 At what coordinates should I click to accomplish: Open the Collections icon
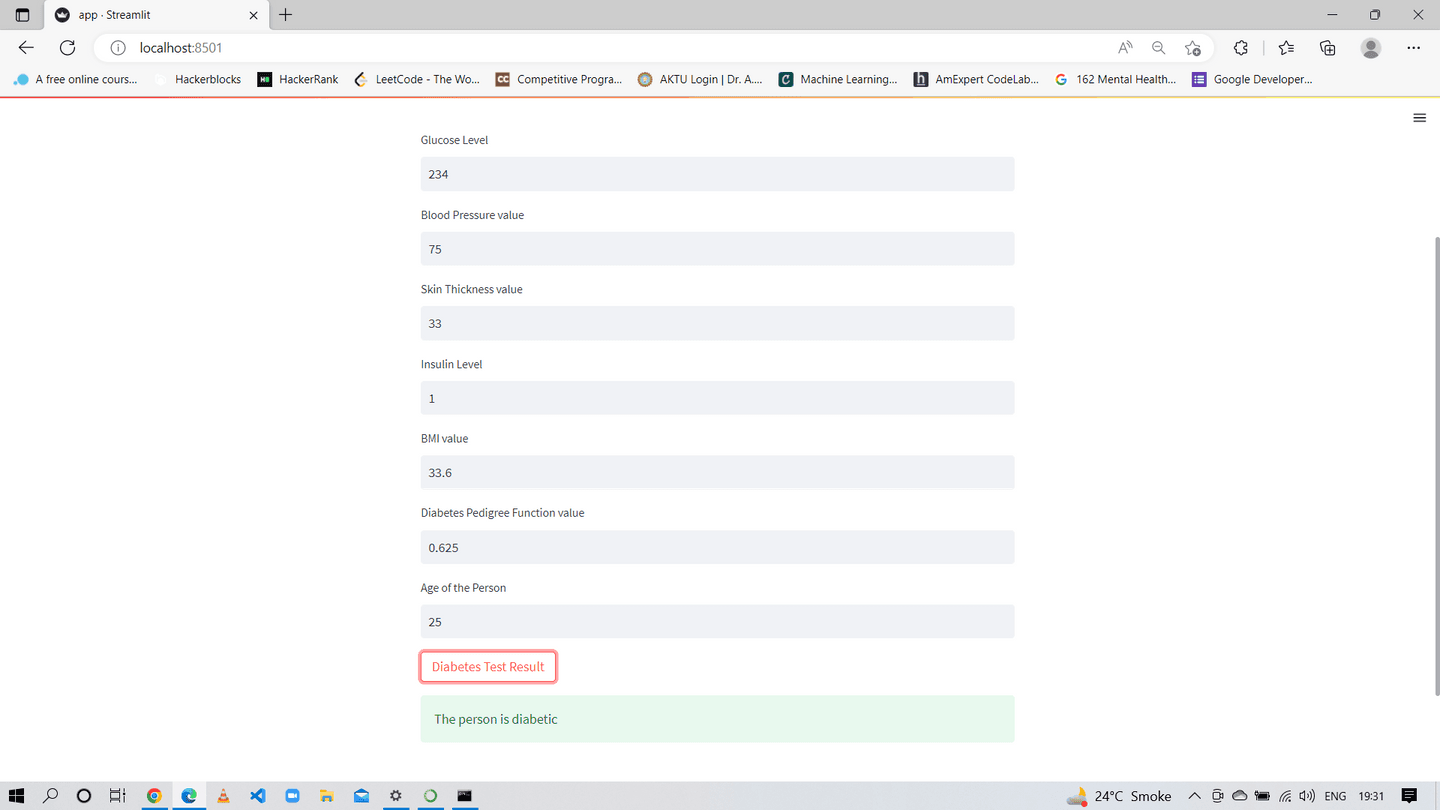1328,48
